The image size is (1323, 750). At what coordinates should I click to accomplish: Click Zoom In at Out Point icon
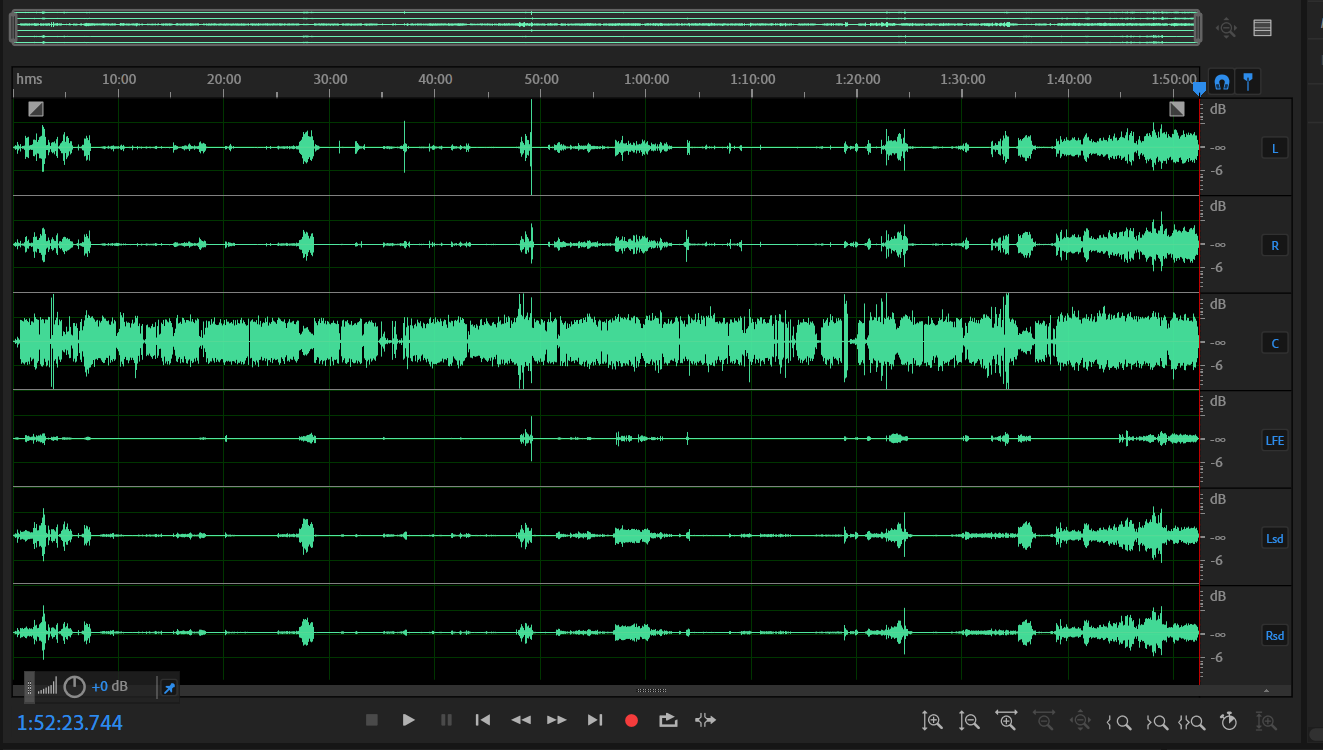click(1156, 721)
